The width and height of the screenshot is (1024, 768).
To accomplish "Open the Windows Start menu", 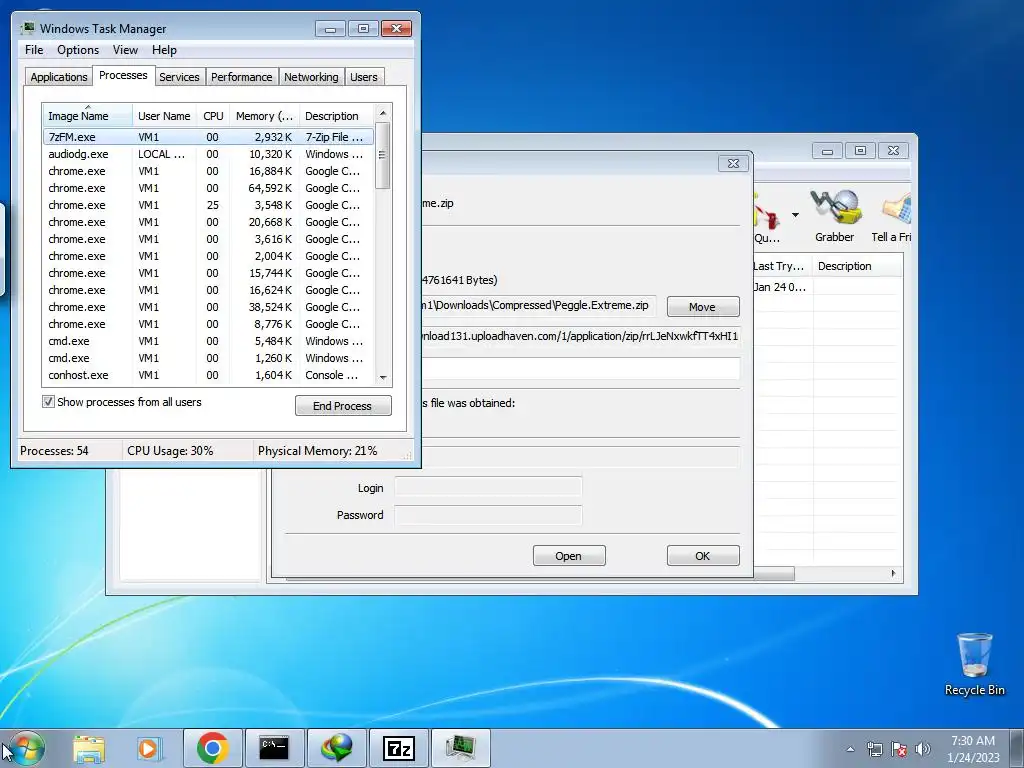I will [x=27, y=748].
